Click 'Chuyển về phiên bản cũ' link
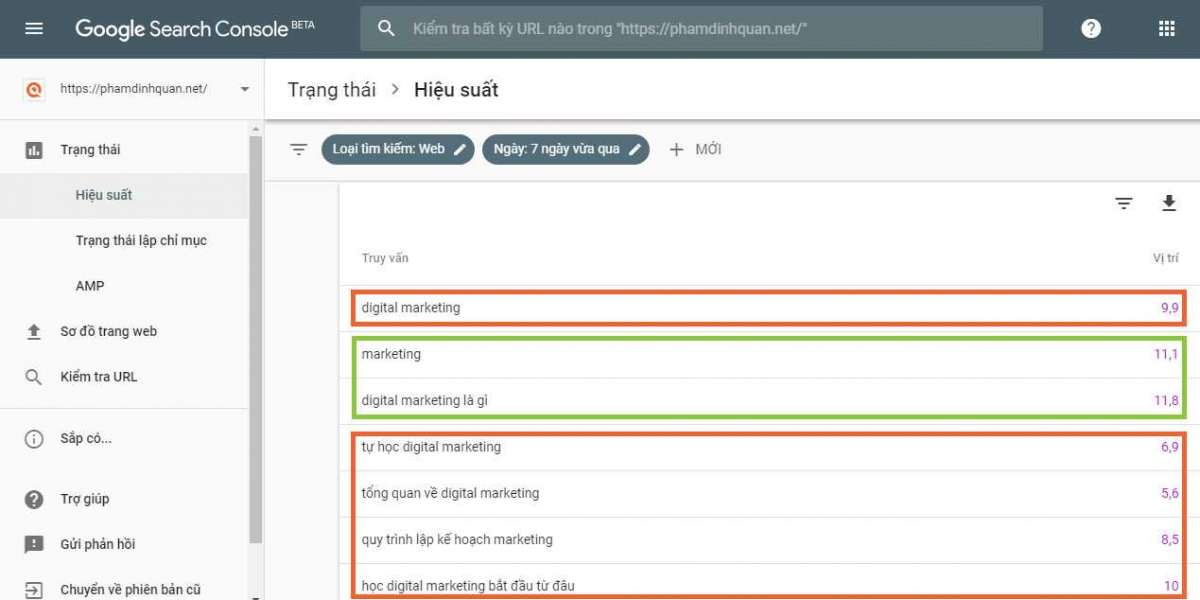 [130, 590]
